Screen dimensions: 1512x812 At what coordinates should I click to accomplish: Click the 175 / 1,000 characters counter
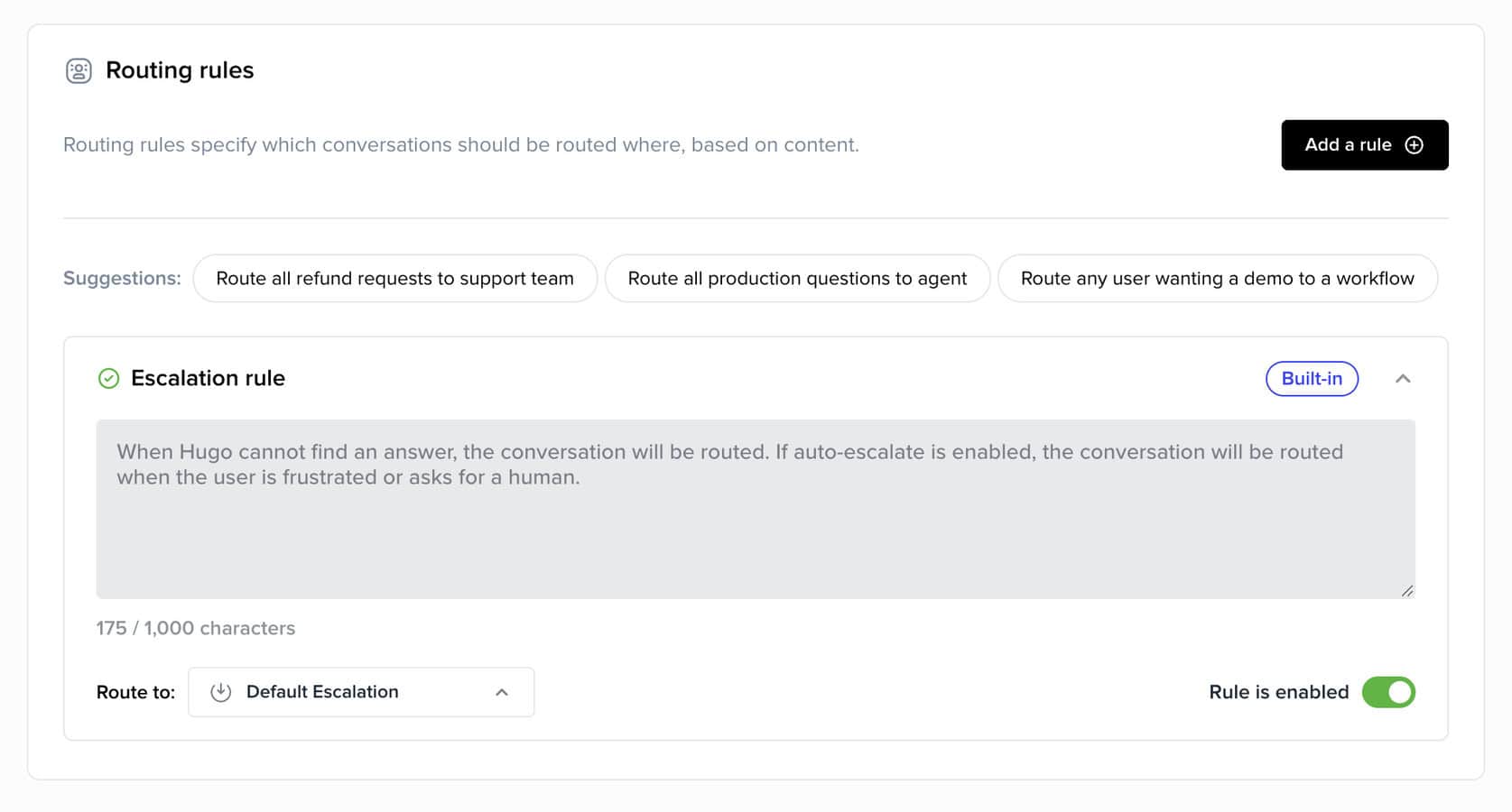(x=196, y=628)
